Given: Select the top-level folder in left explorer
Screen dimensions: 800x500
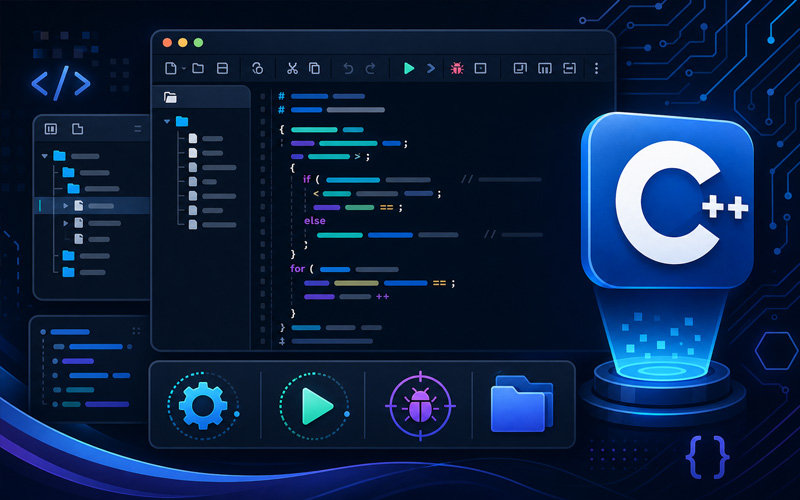Looking at the screenshot, I should (x=60, y=156).
